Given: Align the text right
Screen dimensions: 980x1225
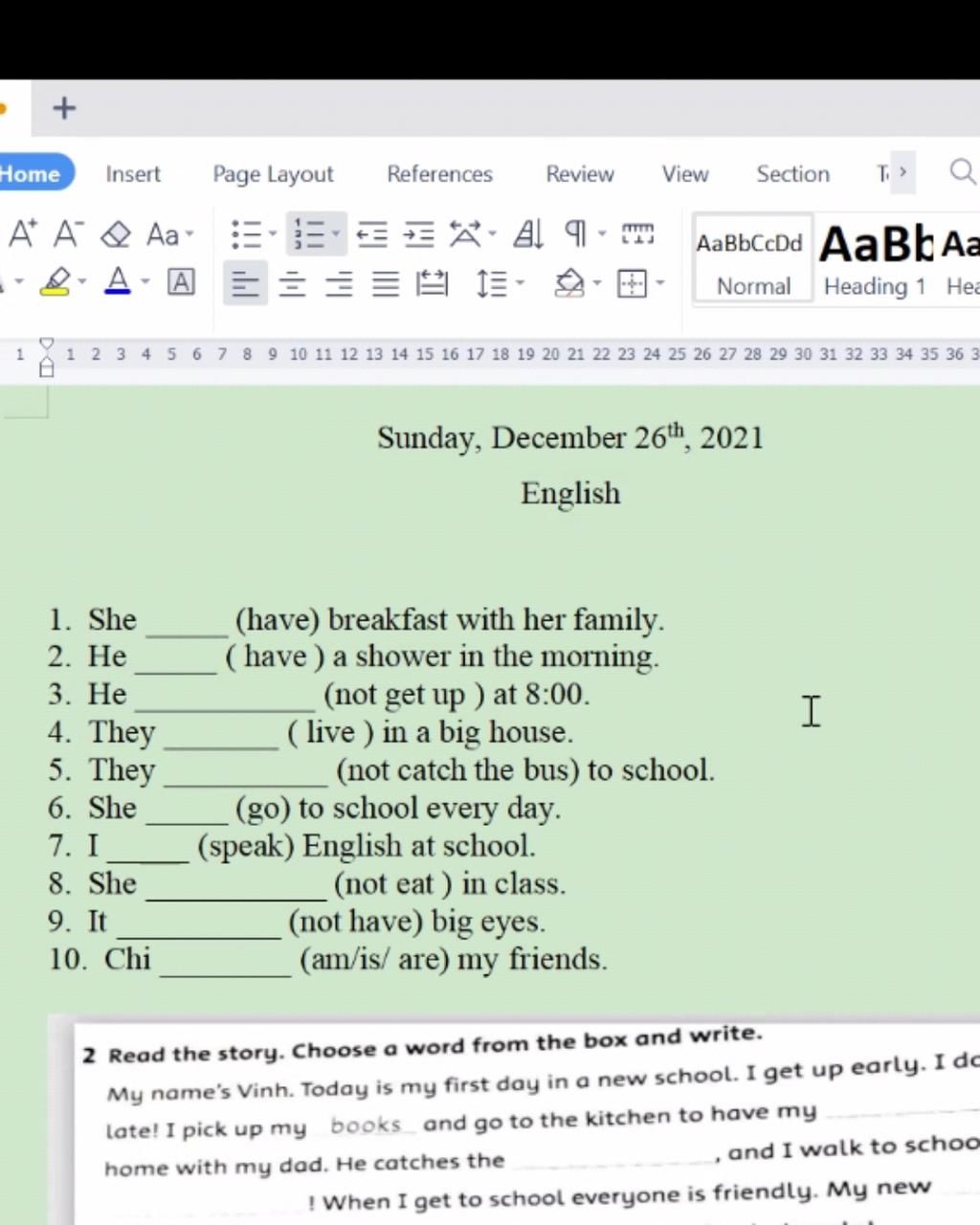Looking at the screenshot, I should point(339,283).
